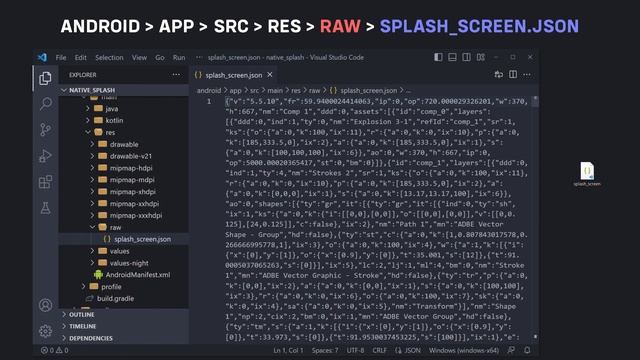Open the Search view icon
Image resolution: width=640 pixels, height=360 pixels.
[46, 104]
